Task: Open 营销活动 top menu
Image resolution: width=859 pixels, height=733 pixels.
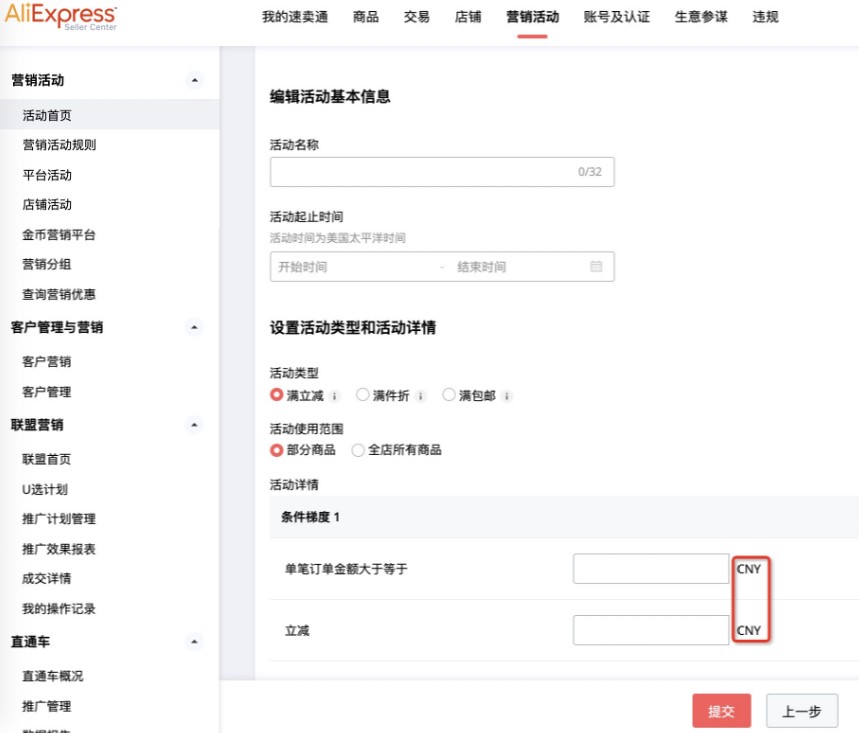Action: click(532, 17)
